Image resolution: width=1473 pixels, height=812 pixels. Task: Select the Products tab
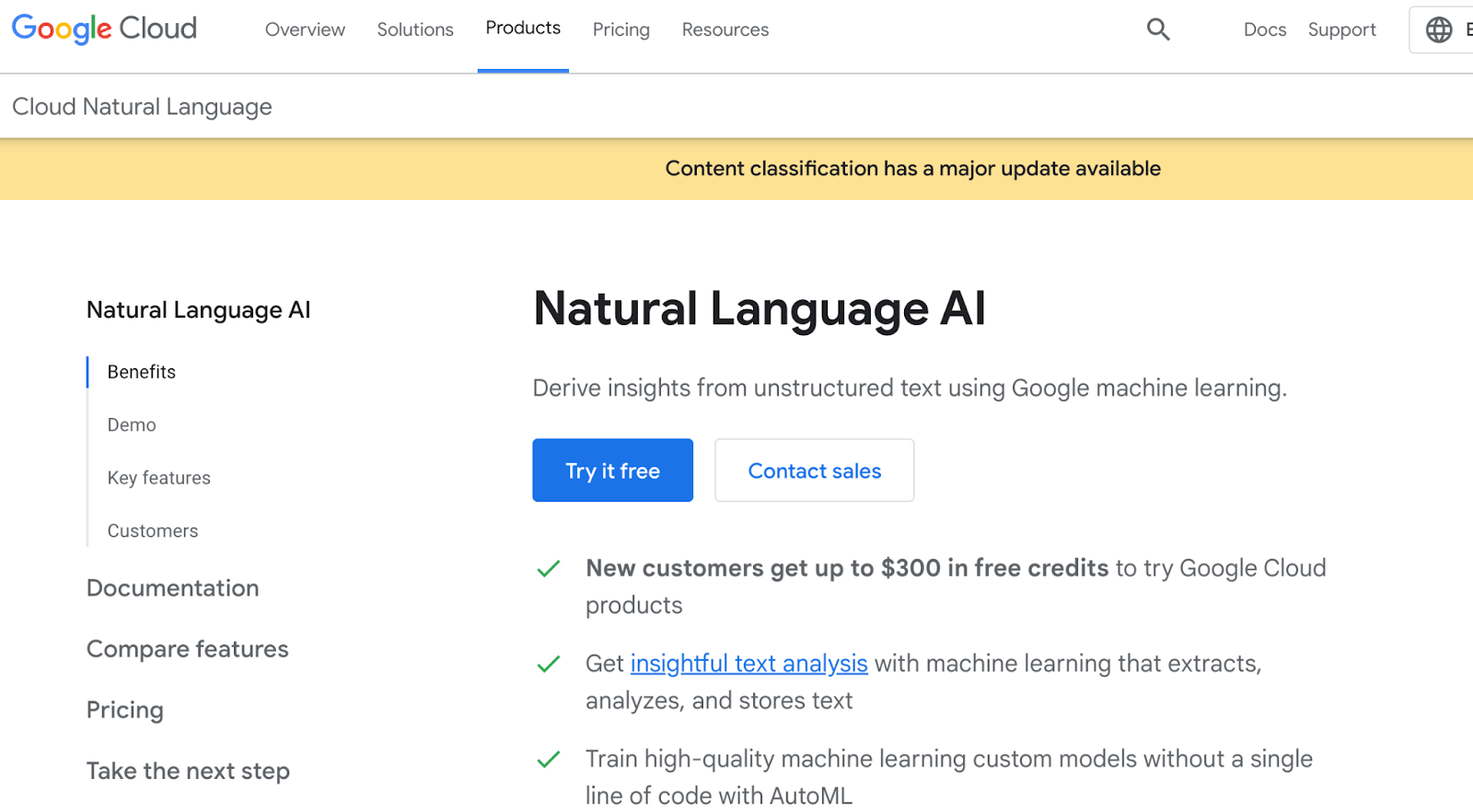tap(523, 29)
